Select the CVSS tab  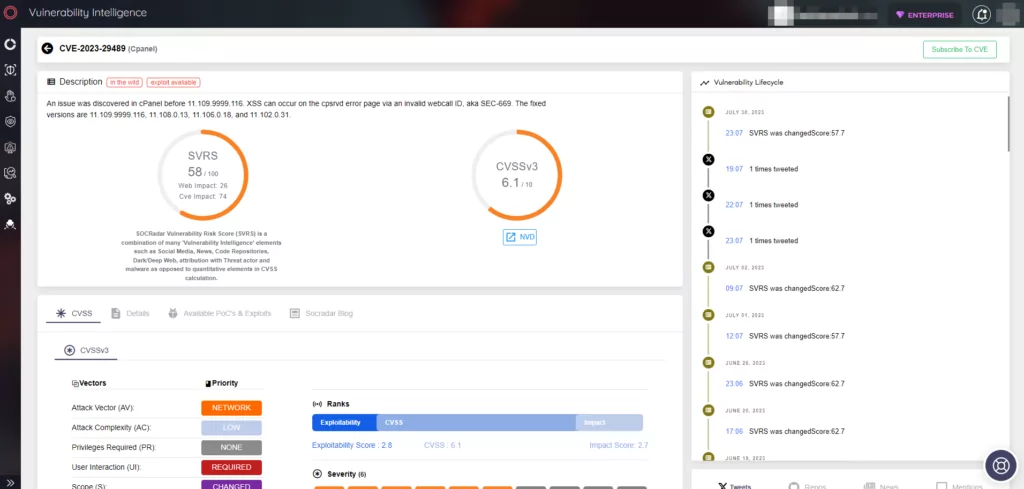pos(73,313)
